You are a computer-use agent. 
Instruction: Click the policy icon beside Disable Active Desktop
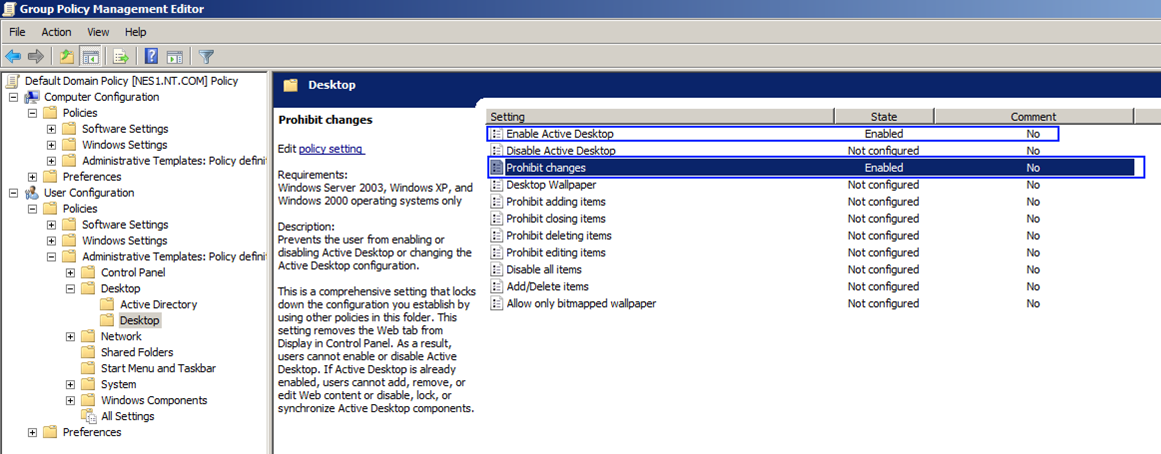(x=498, y=151)
